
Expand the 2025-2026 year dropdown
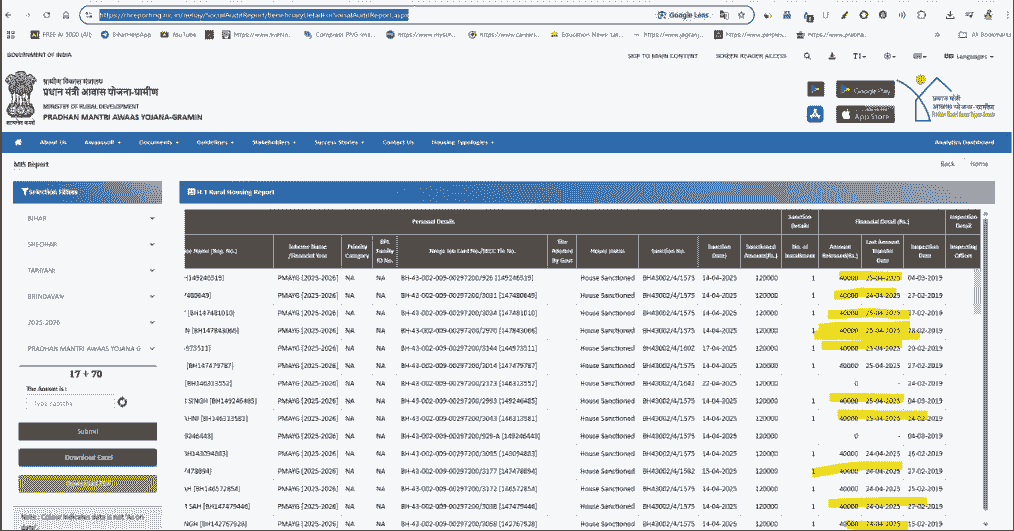point(88,322)
